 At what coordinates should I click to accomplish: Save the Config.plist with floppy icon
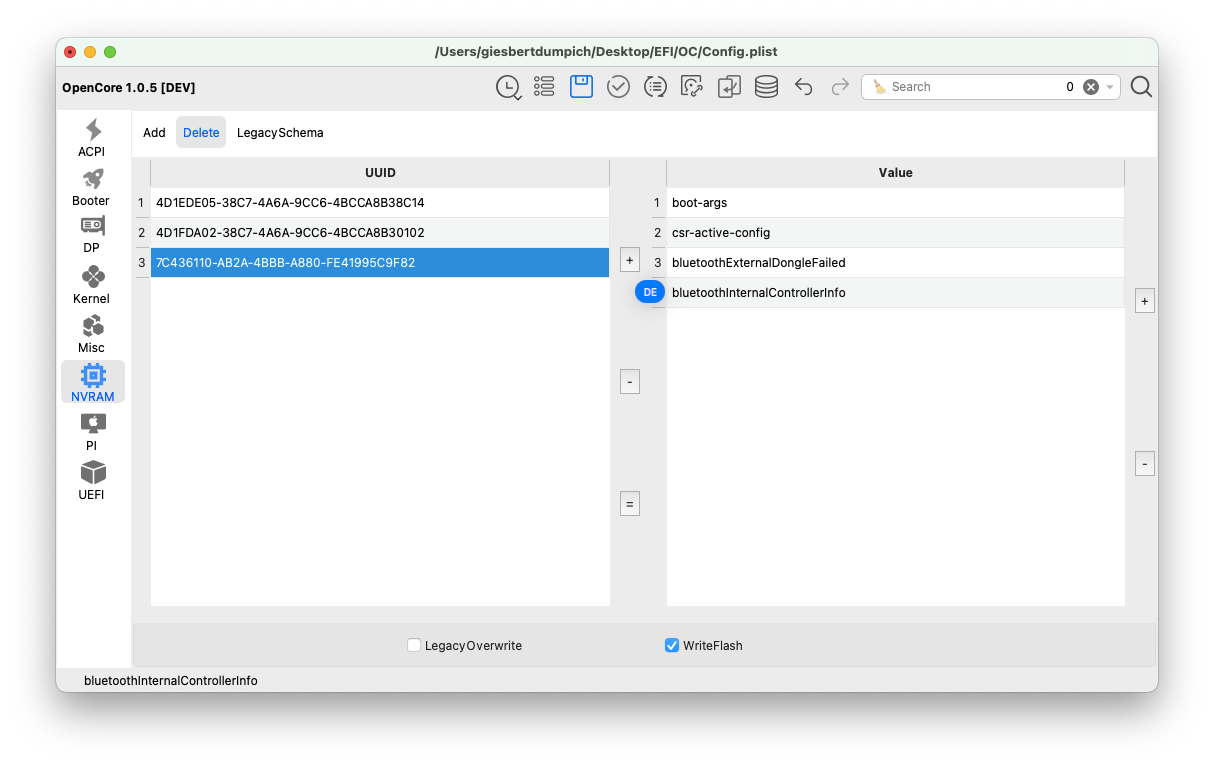pyautogui.click(x=581, y=87)
